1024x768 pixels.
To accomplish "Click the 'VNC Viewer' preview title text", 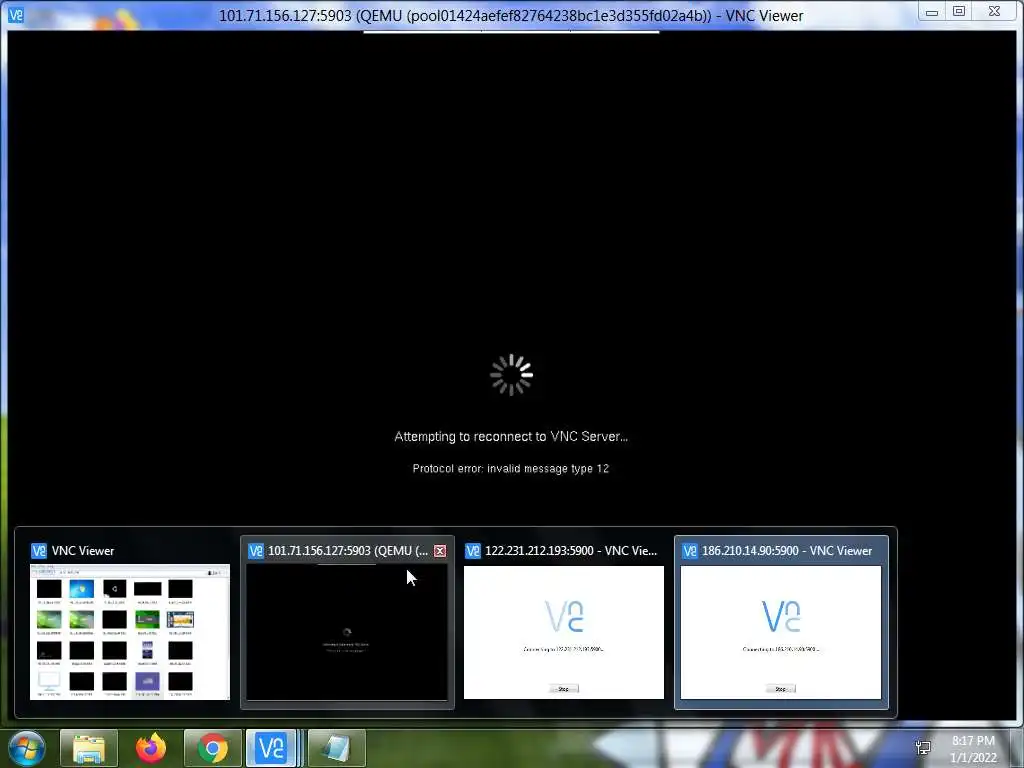I will (83, 551).
